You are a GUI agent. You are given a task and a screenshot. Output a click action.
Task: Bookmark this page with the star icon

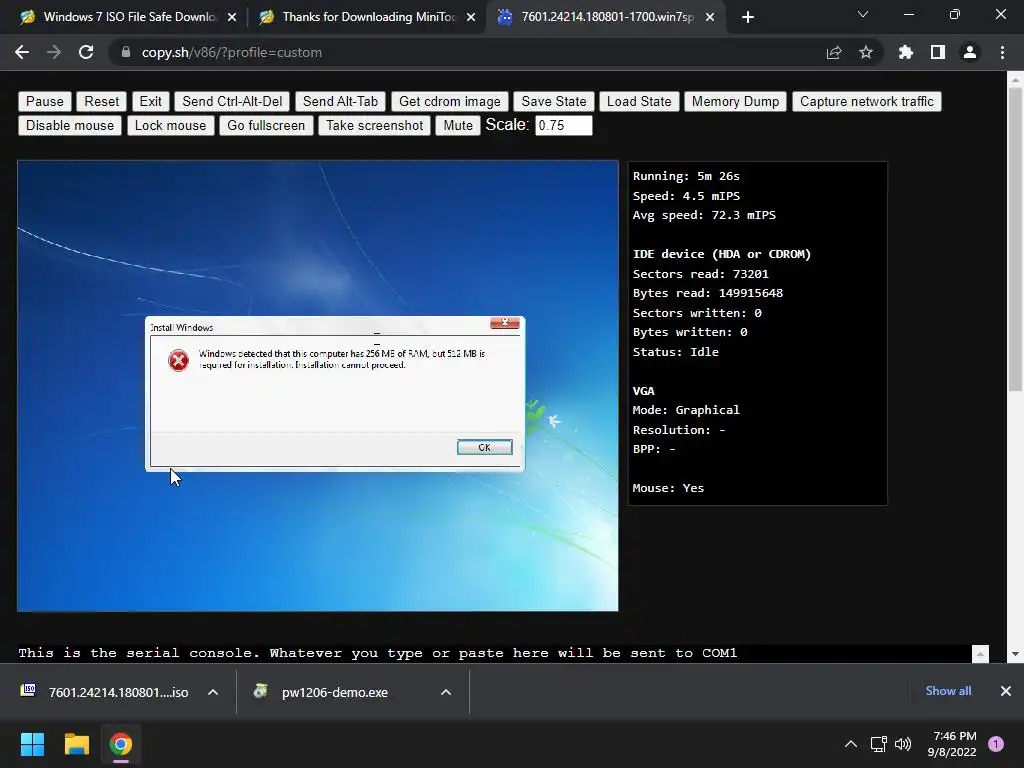(x=866, y=52)
